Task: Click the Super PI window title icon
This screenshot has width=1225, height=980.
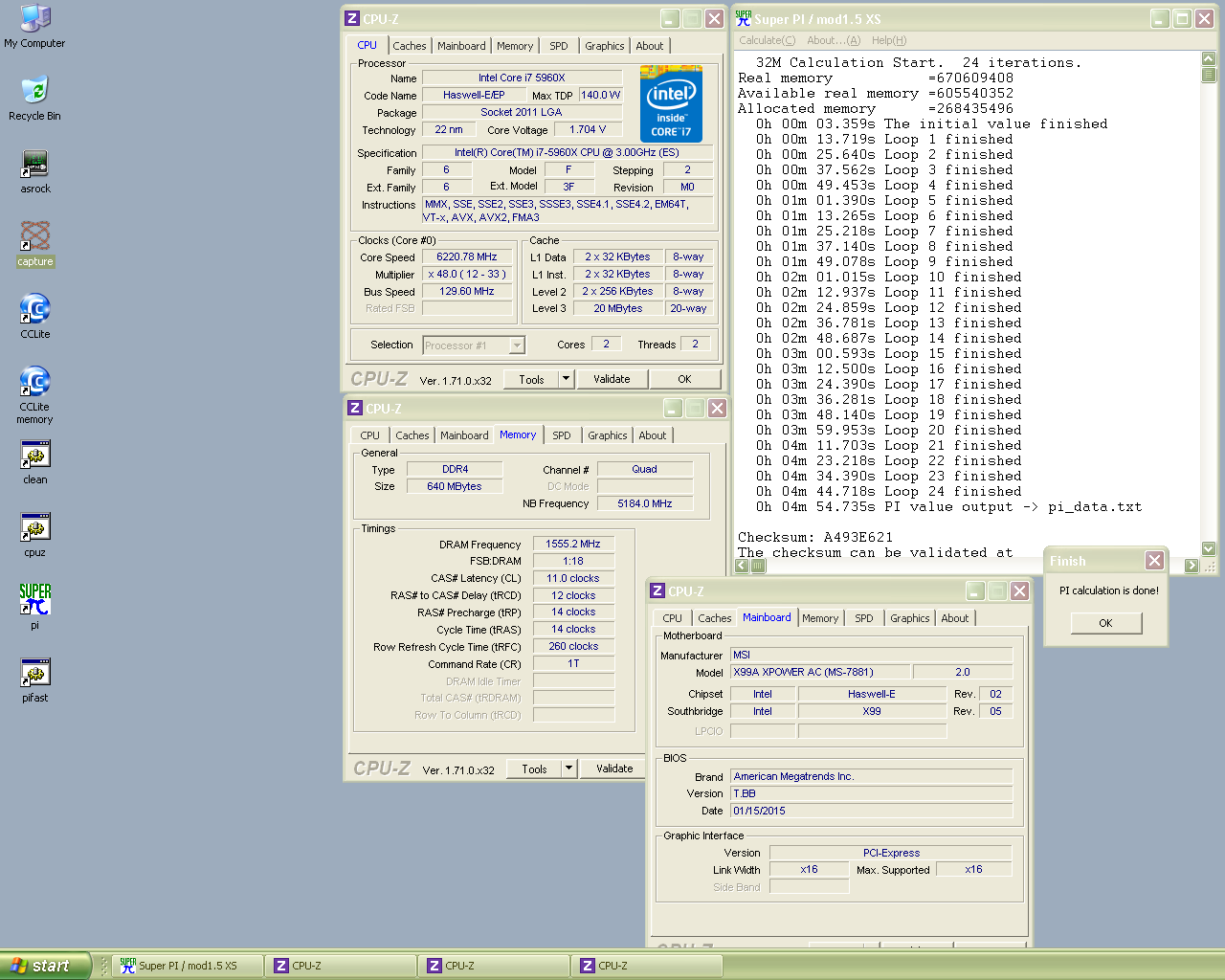Action: coord(744,18)
